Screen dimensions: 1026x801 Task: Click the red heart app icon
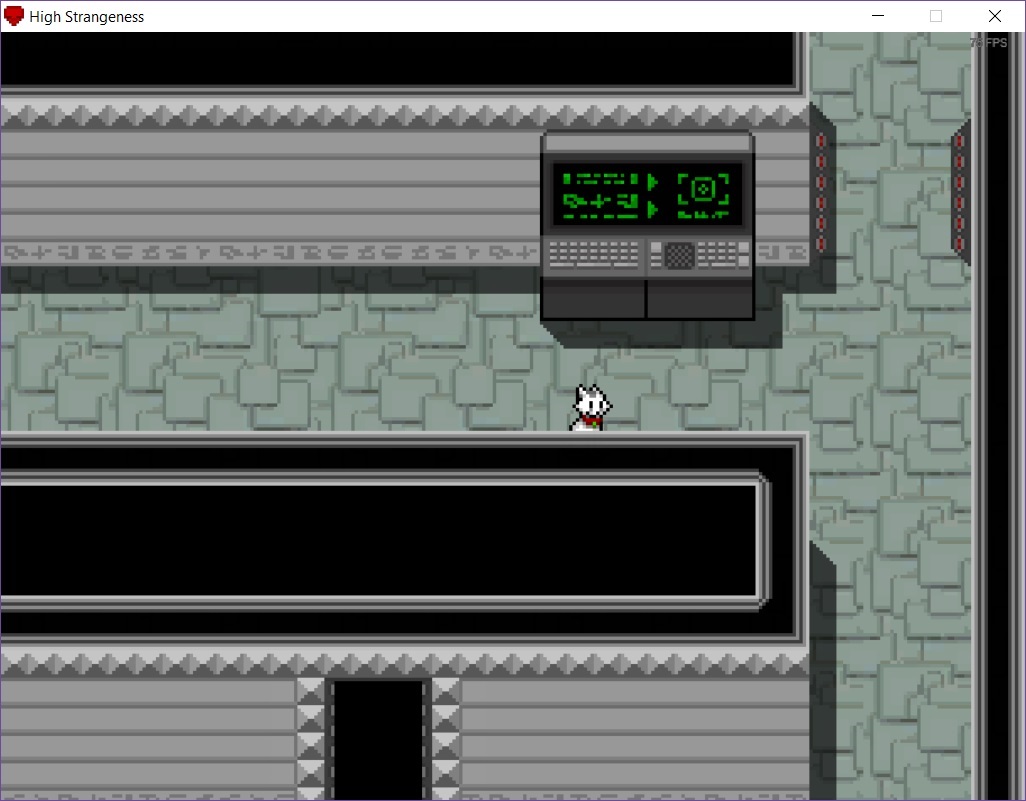pos(14,16)
